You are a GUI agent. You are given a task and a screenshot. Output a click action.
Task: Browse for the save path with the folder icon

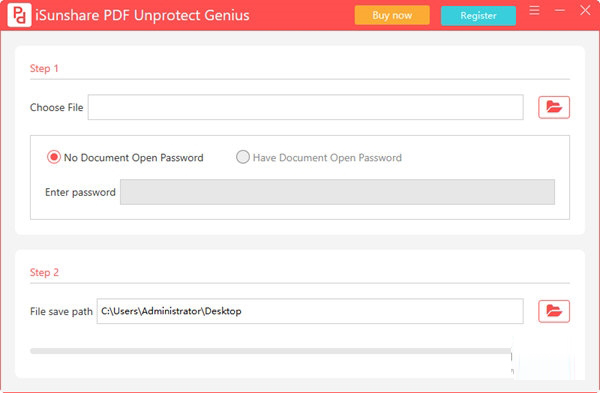[554, 311]
